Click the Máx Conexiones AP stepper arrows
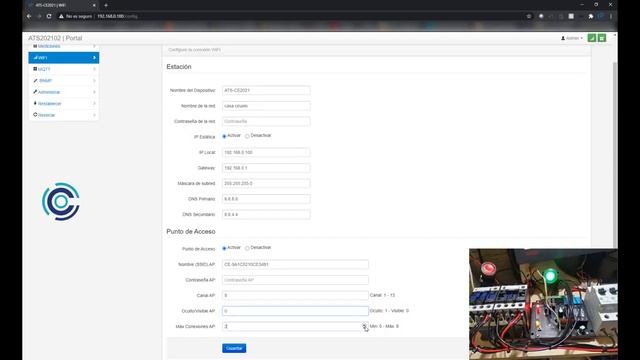The image size is (640, 360). pyautogui.click(x=364, y=326)
